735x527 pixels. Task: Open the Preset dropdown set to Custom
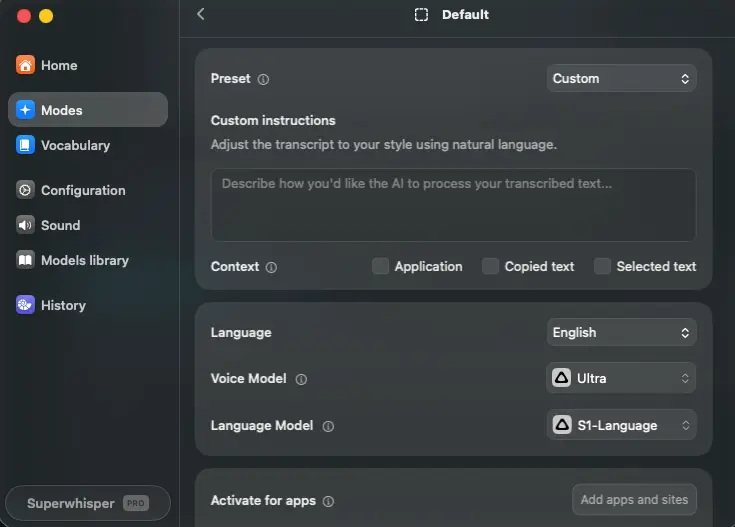(x=622, y=78)
